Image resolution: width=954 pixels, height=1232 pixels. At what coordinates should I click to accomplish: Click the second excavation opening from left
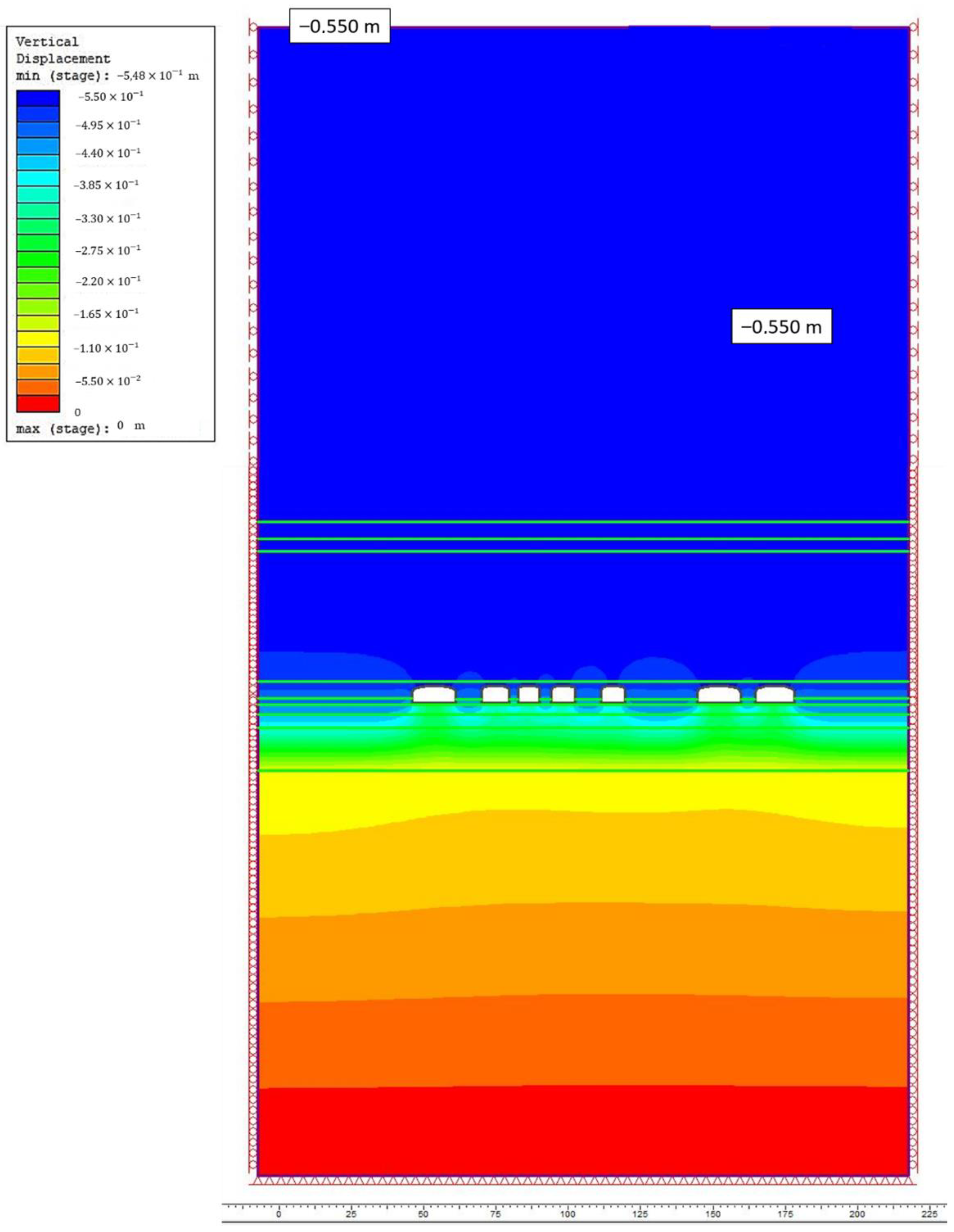495,694
